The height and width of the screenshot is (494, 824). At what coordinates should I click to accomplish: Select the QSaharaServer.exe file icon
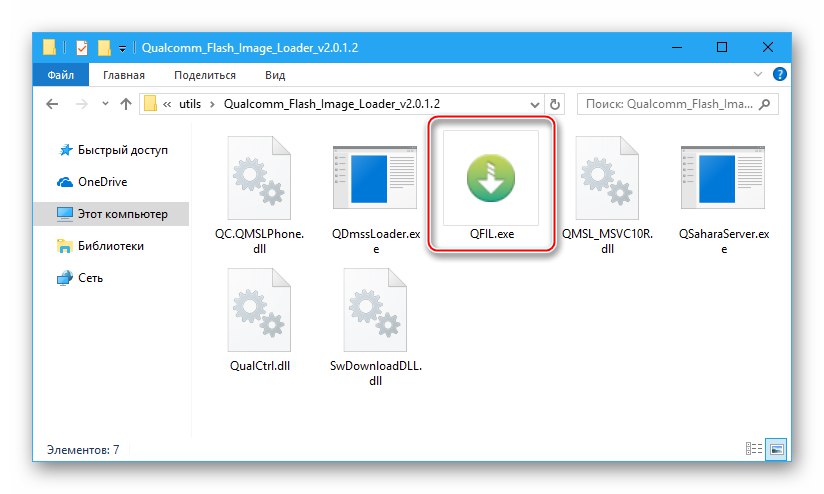click(723, 178)
